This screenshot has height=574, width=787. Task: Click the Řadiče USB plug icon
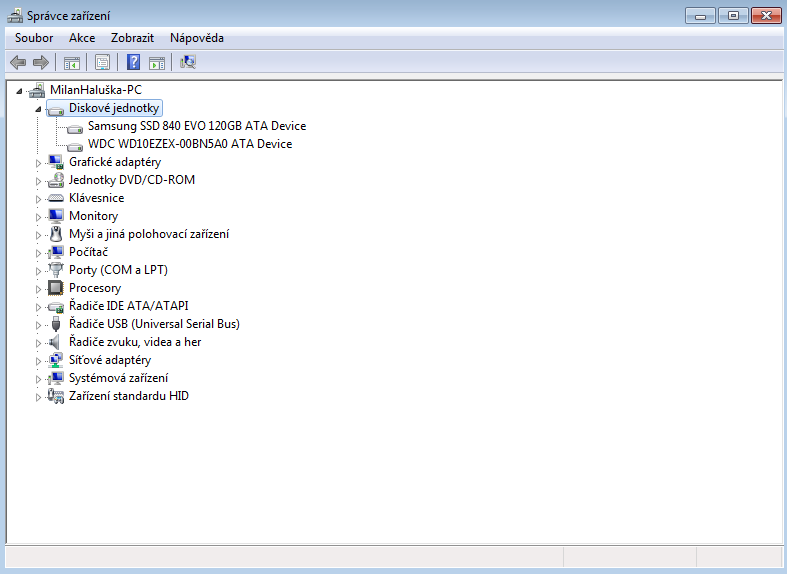56,324
